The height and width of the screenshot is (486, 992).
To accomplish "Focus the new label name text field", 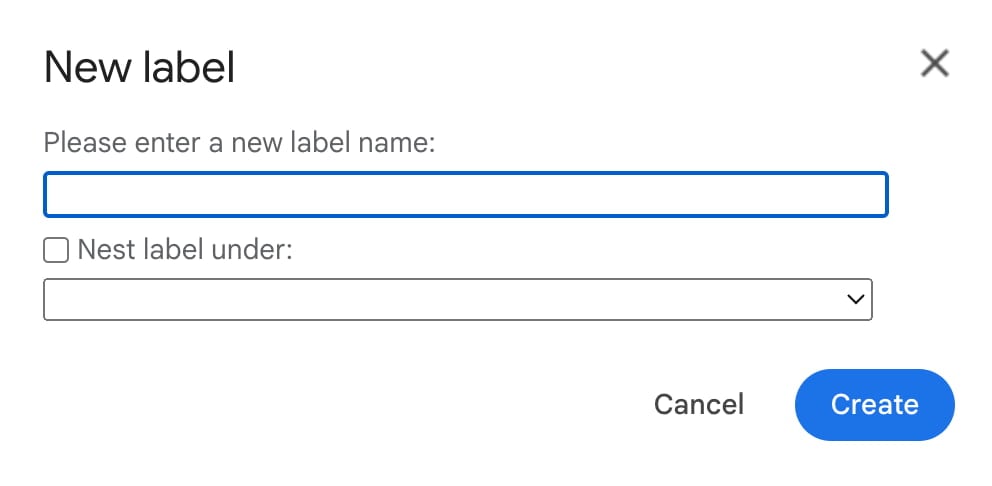I will tap(465, 195).
